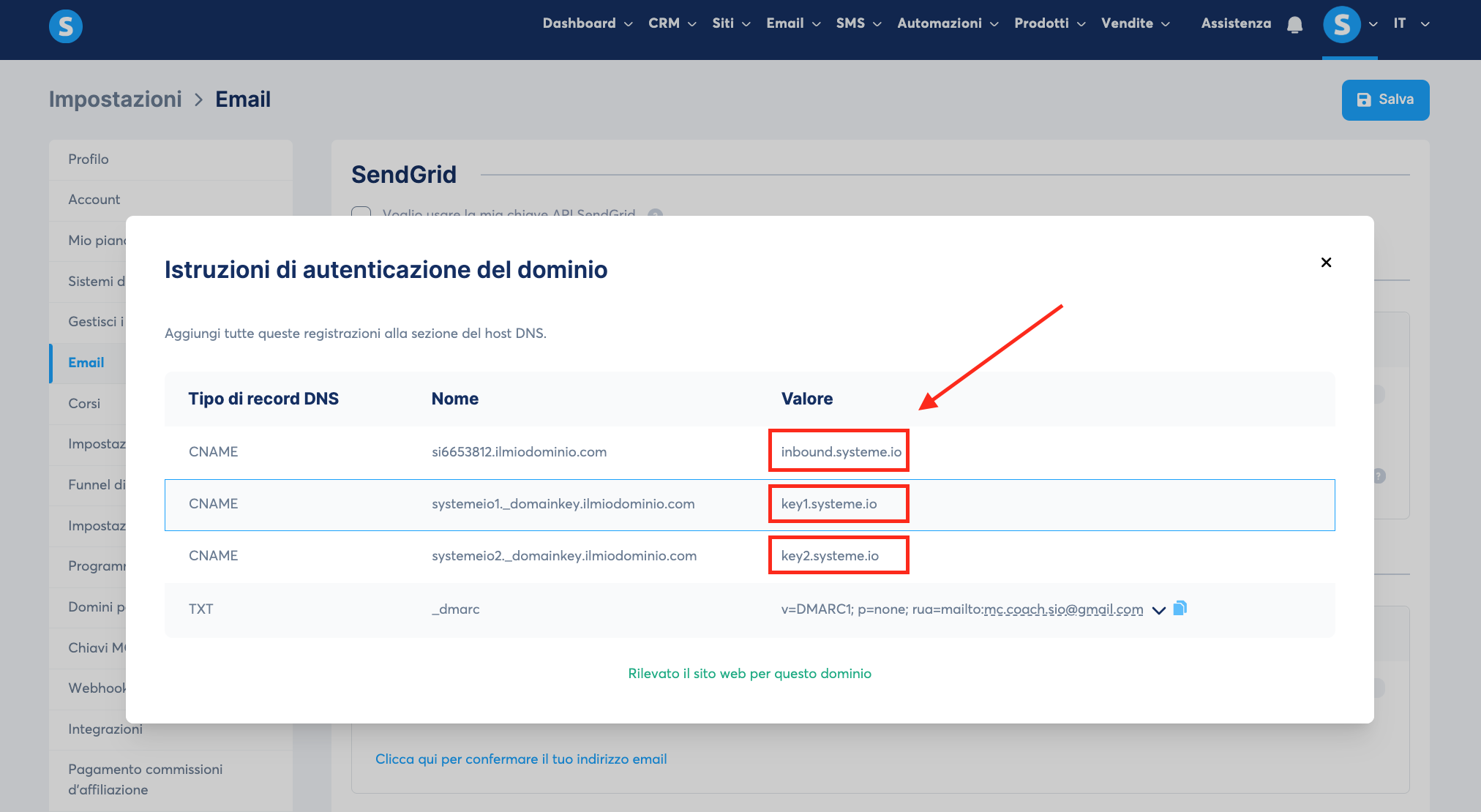
Task: Click the mc.coach.sio@gmail.com mailto address
Action: 1063,609
